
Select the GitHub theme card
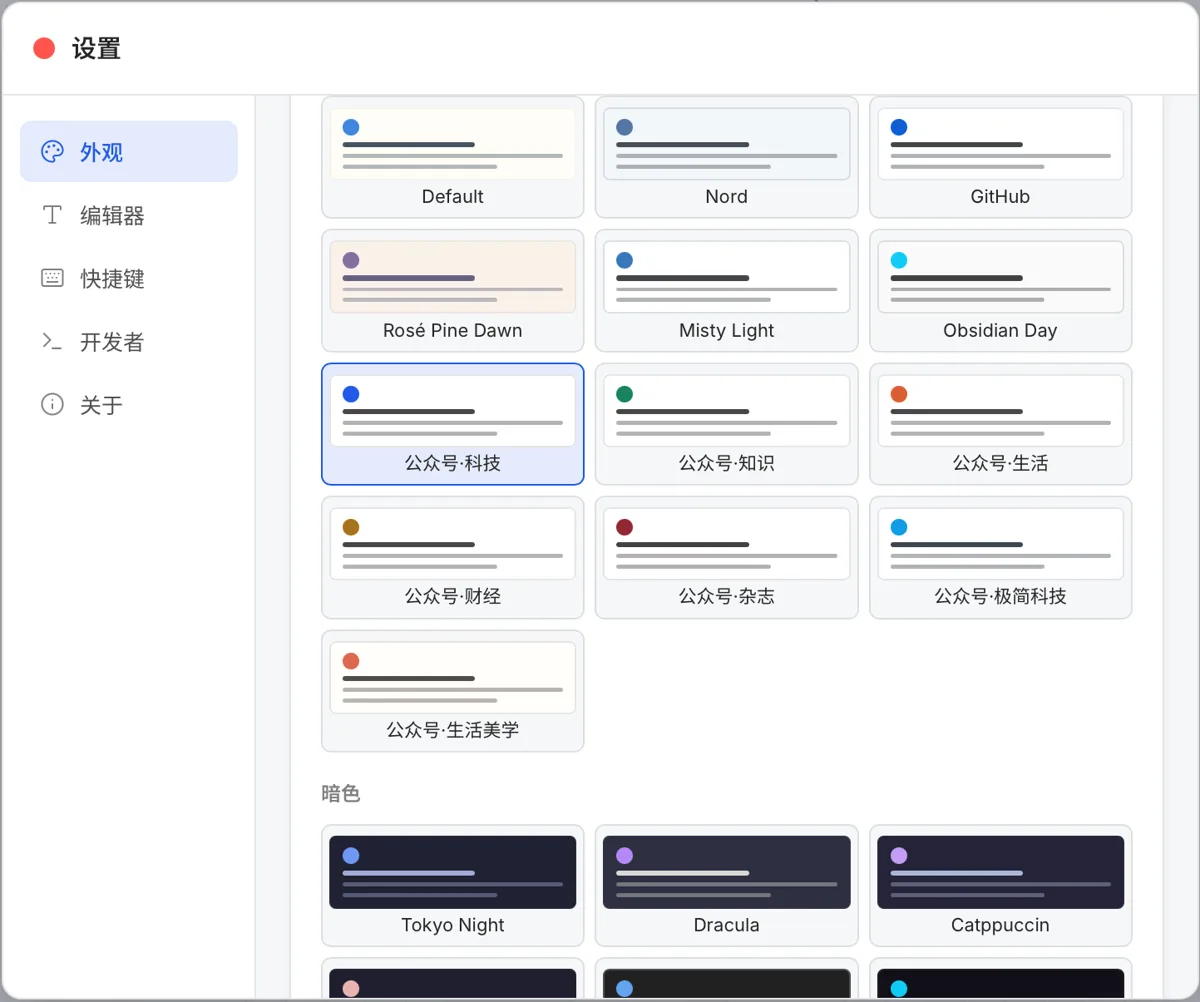[x=1001, y=157]
